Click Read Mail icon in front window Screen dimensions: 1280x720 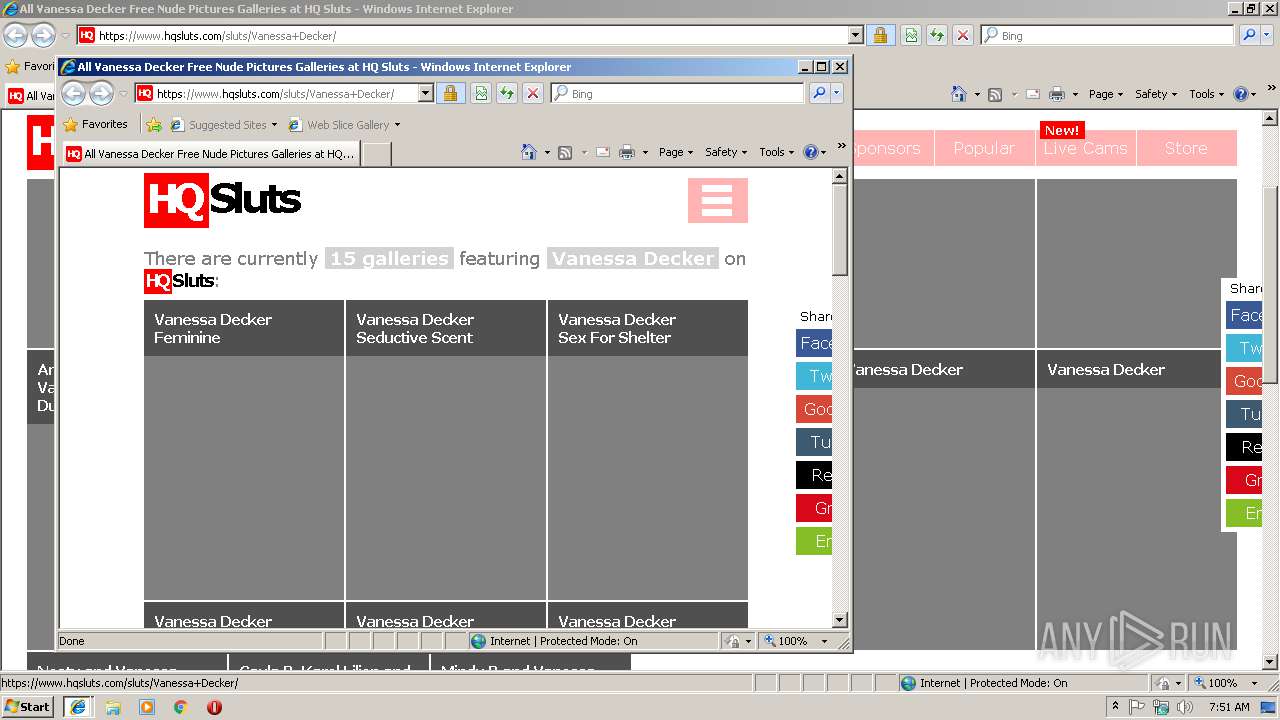[x=603, y=152]
